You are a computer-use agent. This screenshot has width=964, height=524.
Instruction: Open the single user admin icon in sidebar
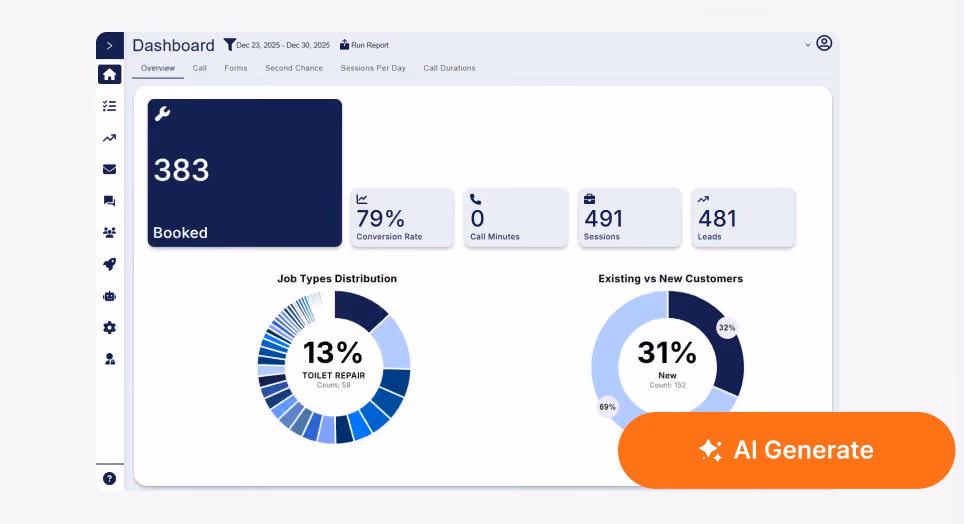(x=109, y=359)
